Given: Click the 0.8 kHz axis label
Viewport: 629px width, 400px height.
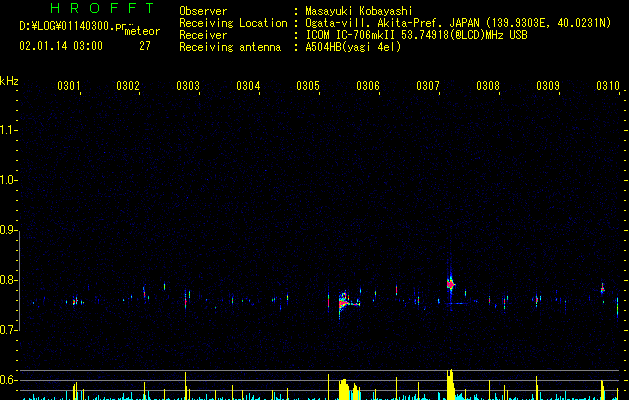Looking at the screenshot, I should pos(7,280).
